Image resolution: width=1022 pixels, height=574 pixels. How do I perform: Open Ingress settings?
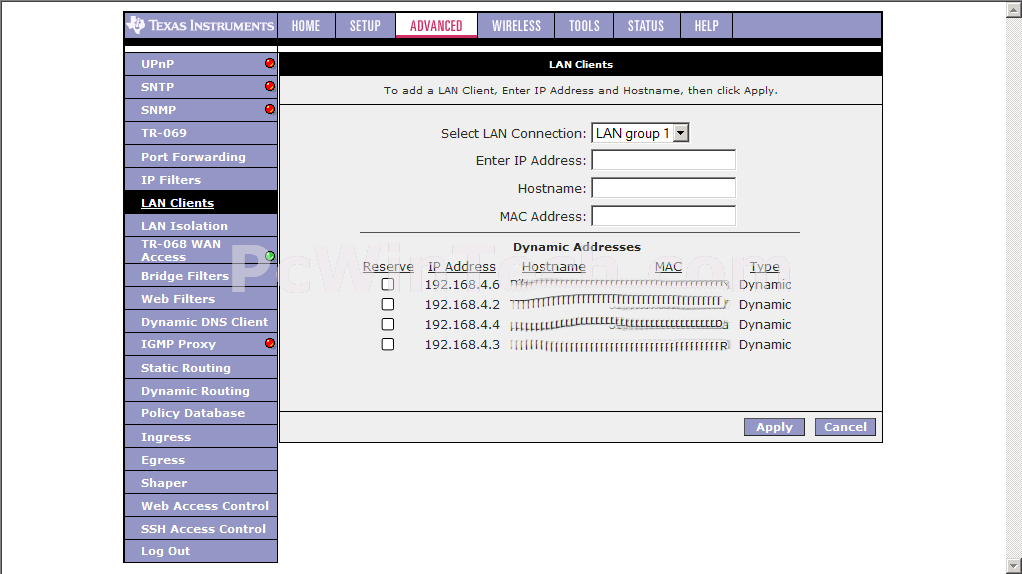[x=201, y=437]
